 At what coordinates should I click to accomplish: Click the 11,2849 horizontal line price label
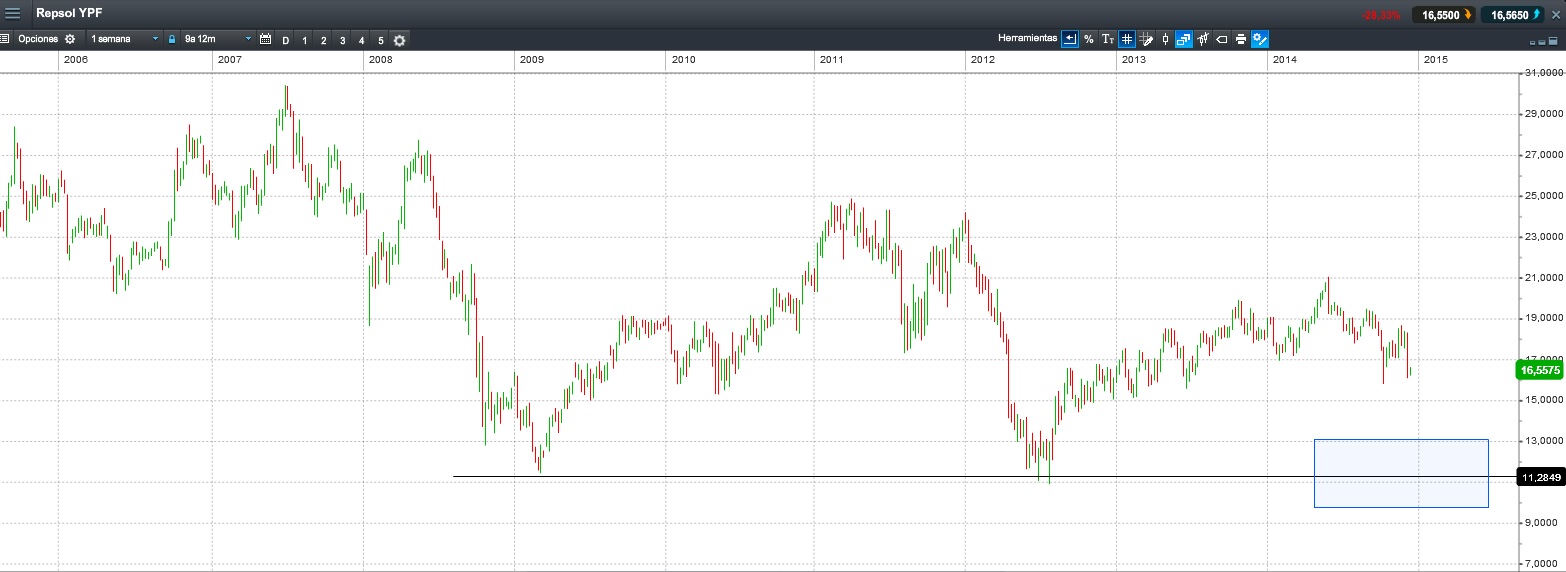point(1540,478)
